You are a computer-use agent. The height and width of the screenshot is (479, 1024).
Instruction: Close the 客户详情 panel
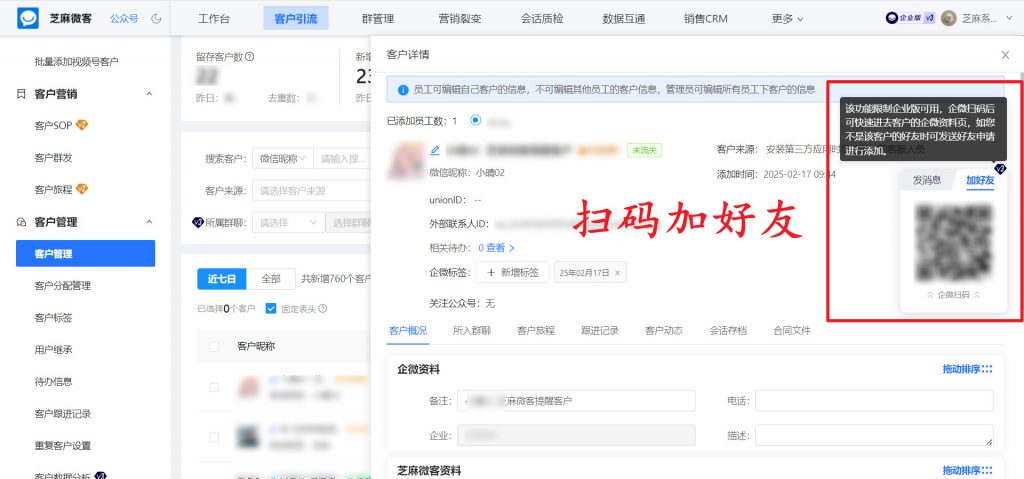(x=1005, y=55)
